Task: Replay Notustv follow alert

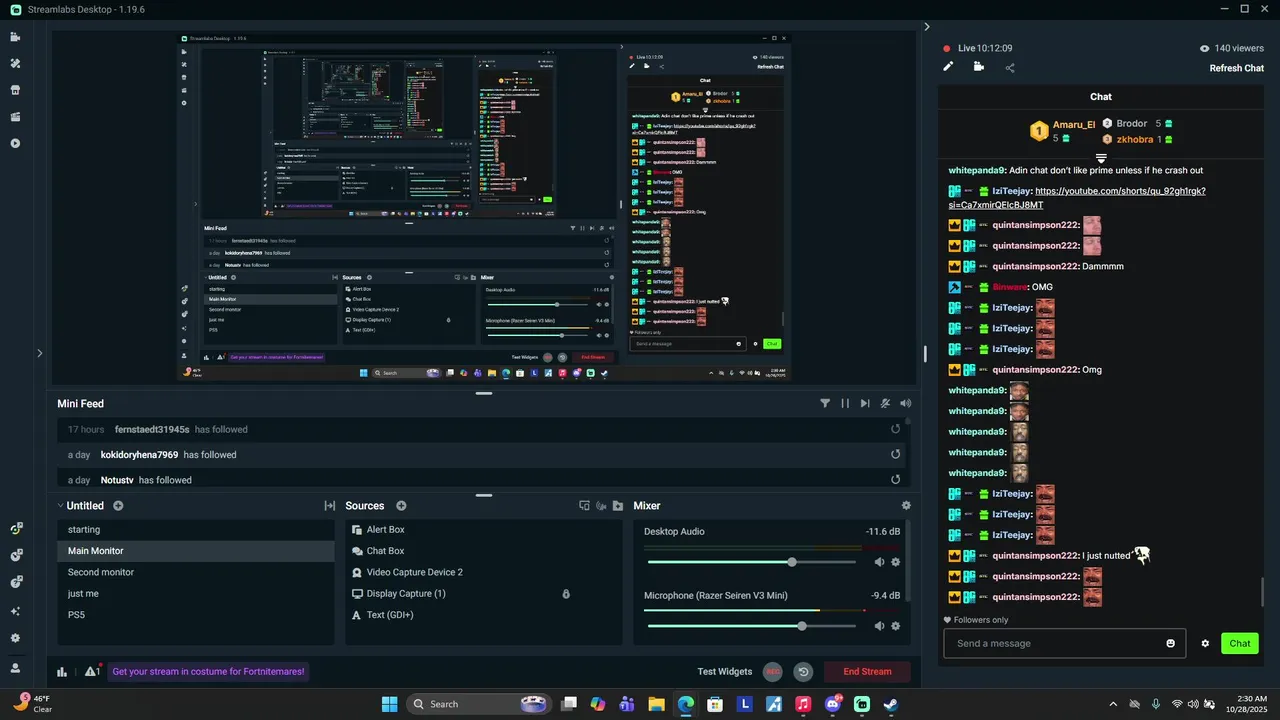Action: [896, 480]
